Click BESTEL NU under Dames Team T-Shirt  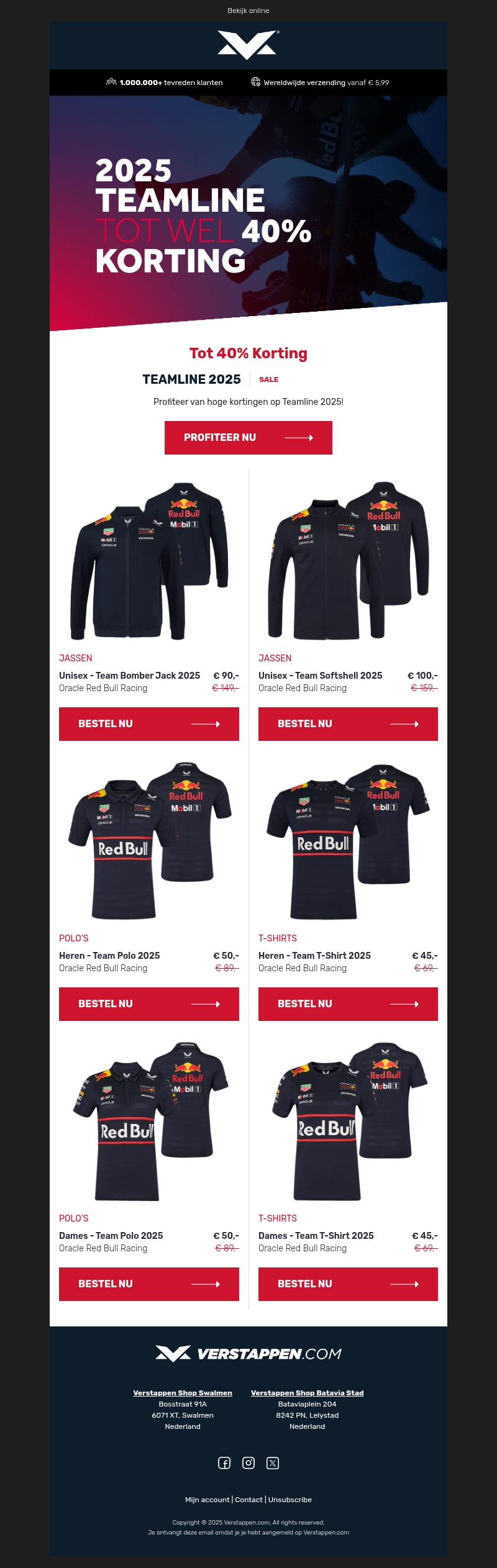pos(348,1284)
